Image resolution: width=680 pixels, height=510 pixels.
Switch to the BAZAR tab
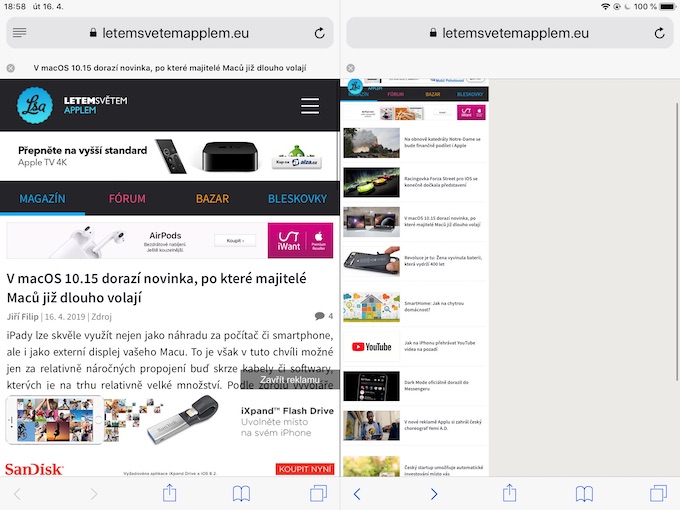[212, 199]
